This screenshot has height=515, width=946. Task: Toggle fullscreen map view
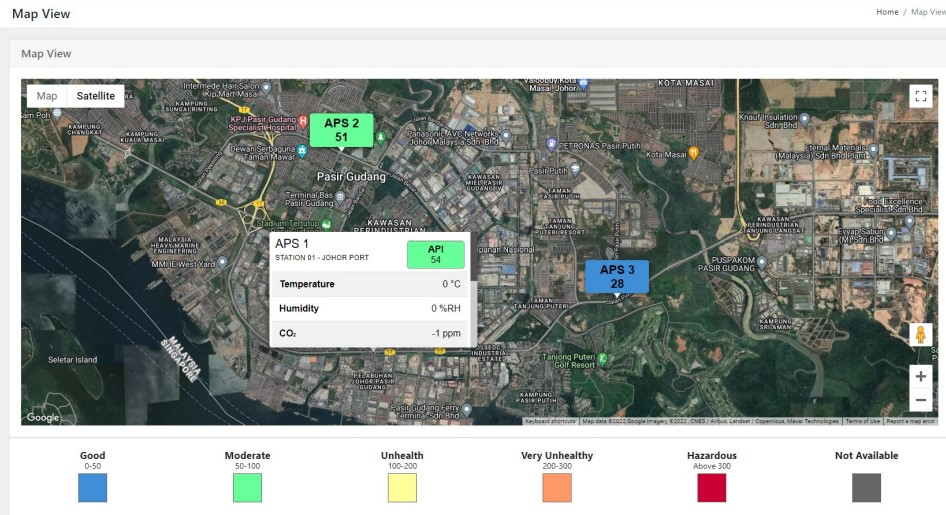pyautogui.click(x=921, y=96)
